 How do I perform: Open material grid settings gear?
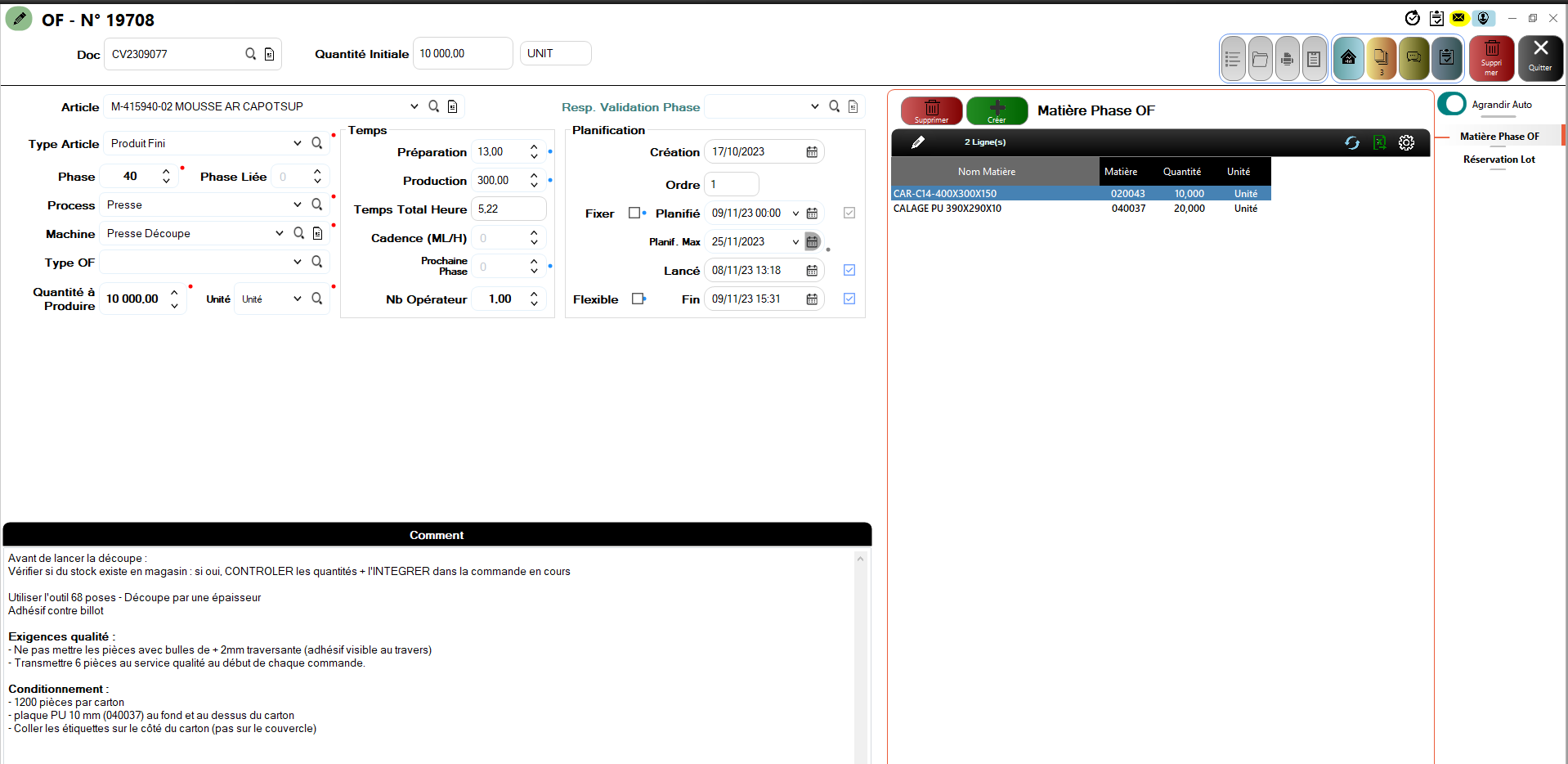(x=1406, y=142)
